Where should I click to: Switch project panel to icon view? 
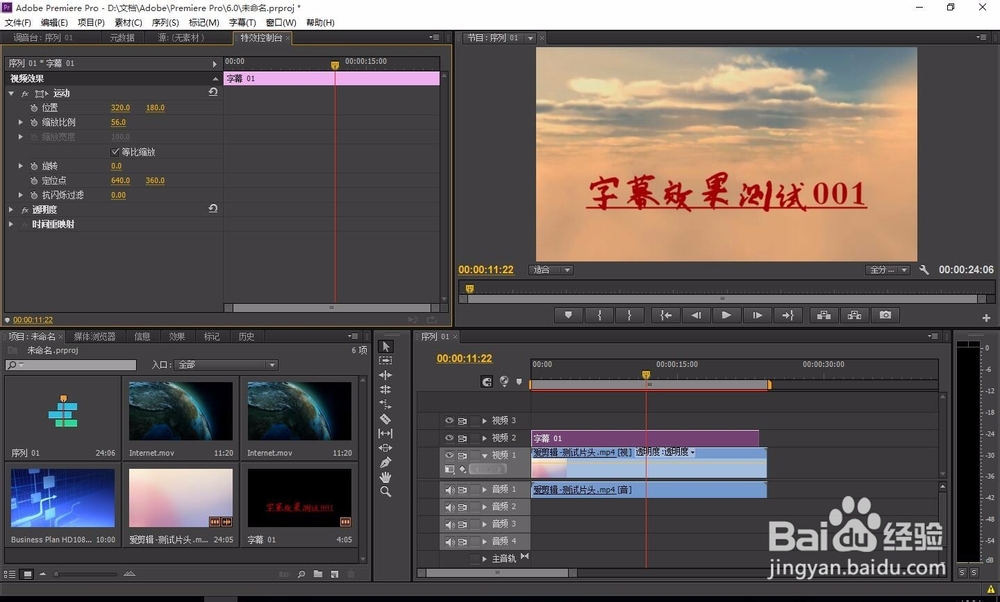27,574
